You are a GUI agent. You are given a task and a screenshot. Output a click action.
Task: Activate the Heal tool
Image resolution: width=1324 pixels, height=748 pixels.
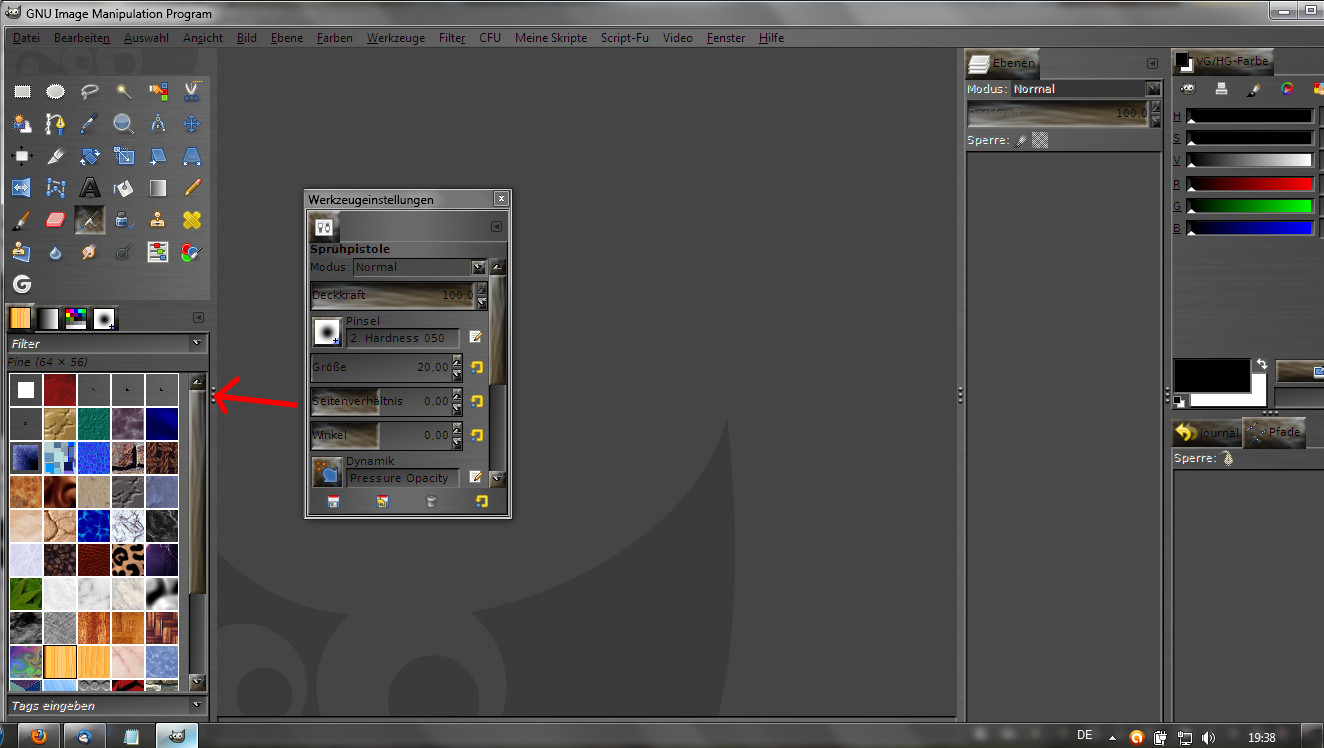[192, 220]
